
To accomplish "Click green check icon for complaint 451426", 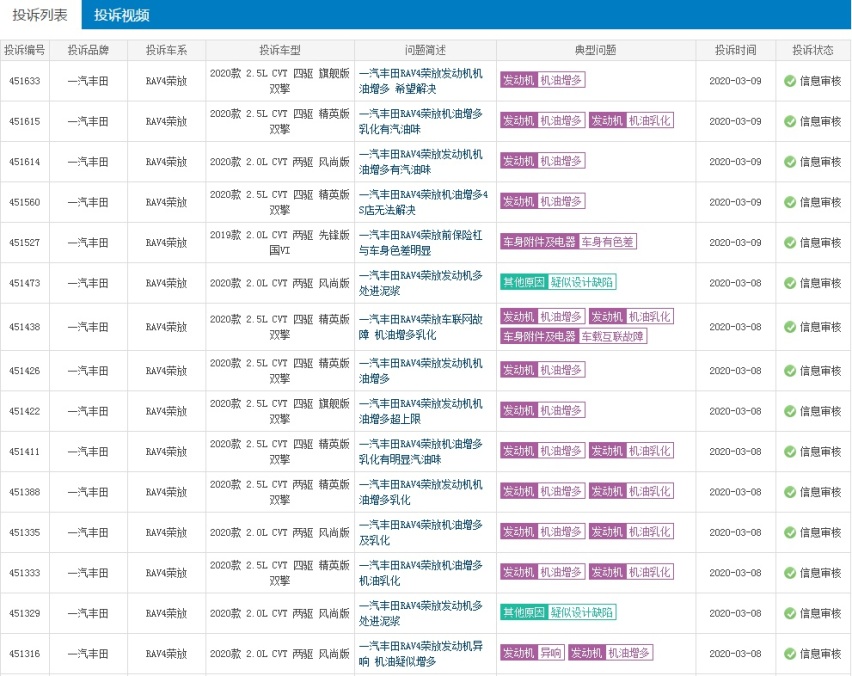I will (790, 371).
